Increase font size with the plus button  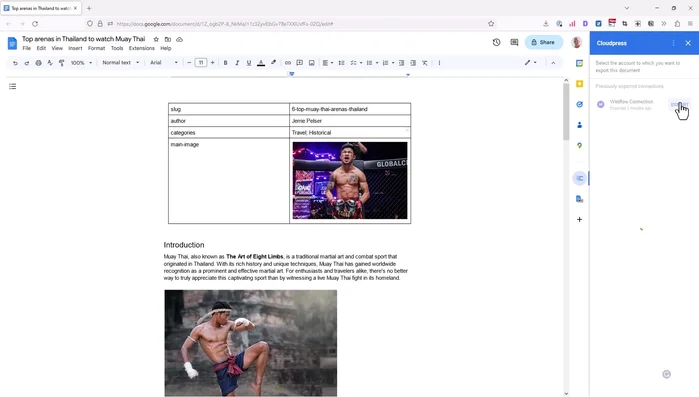click(x=212, y=63)
